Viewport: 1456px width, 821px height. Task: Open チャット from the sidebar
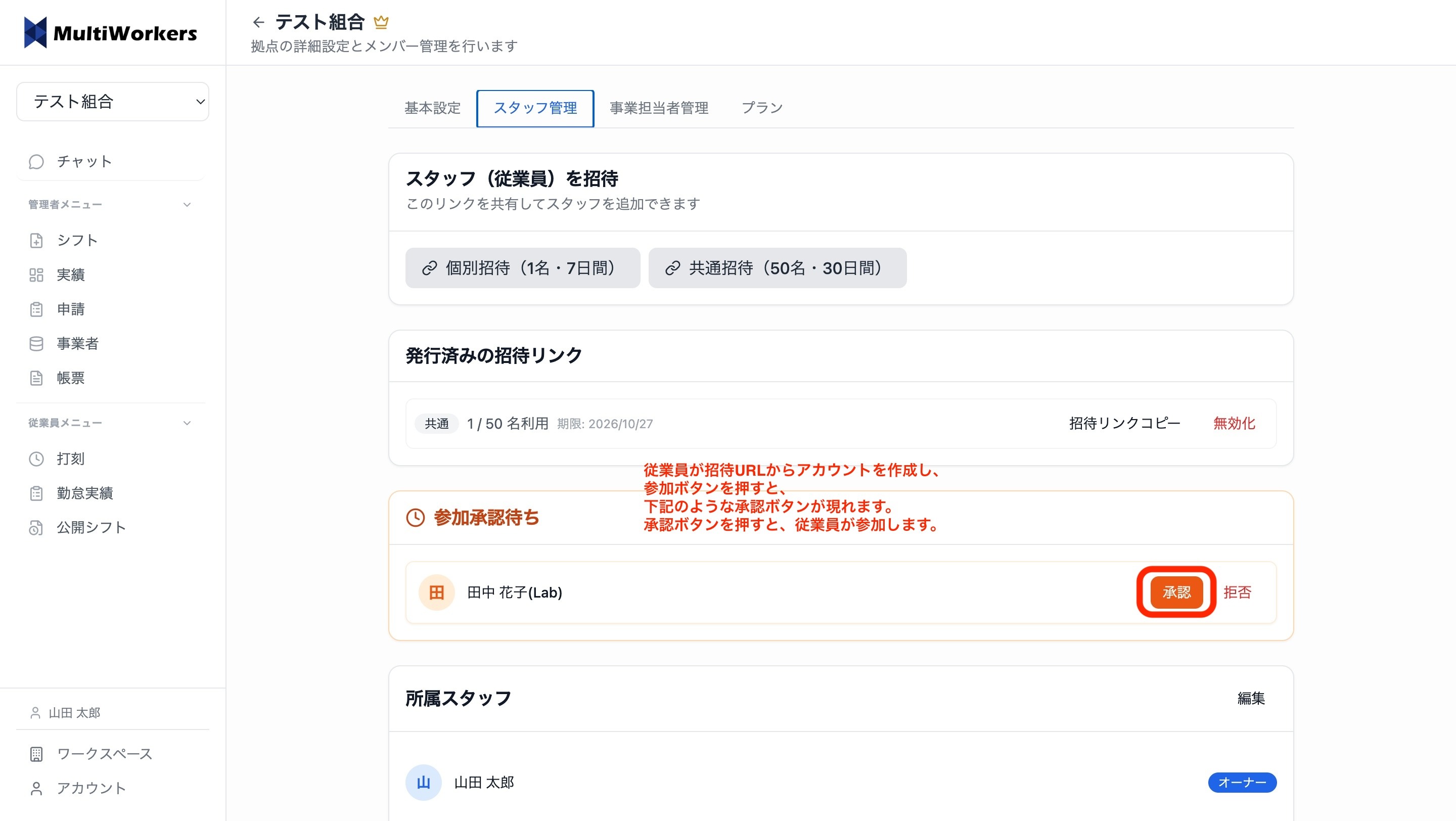(111, 162)
